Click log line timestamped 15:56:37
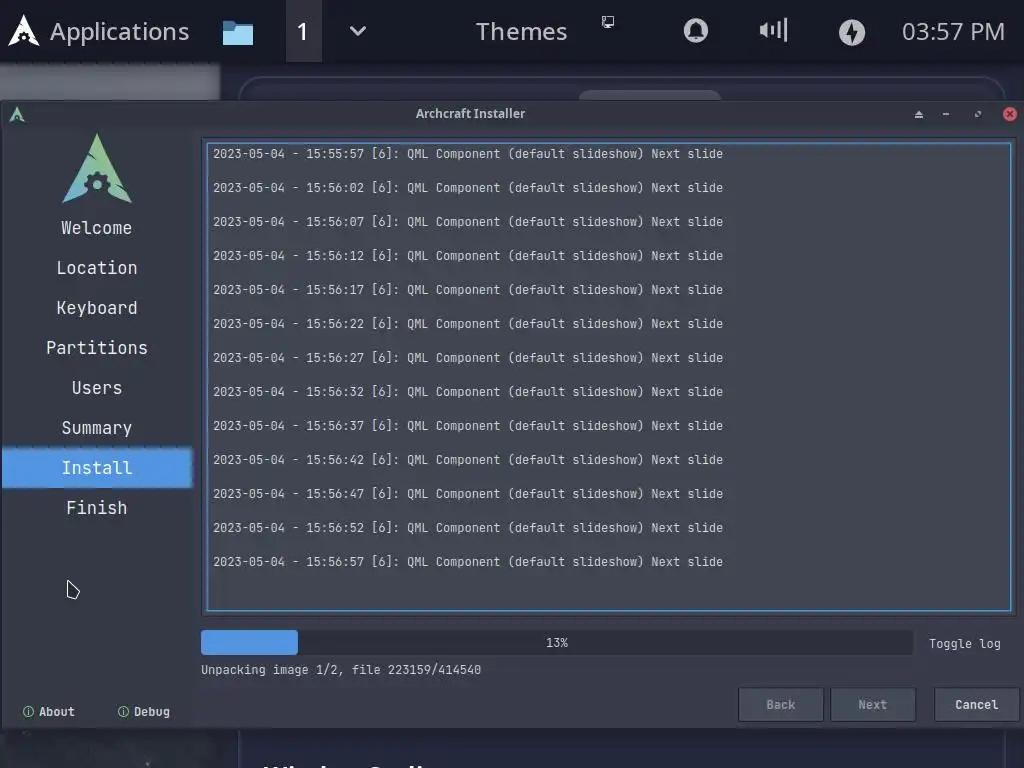The width and height of the screenshot is (1024, 768). (x=468, y=426)
